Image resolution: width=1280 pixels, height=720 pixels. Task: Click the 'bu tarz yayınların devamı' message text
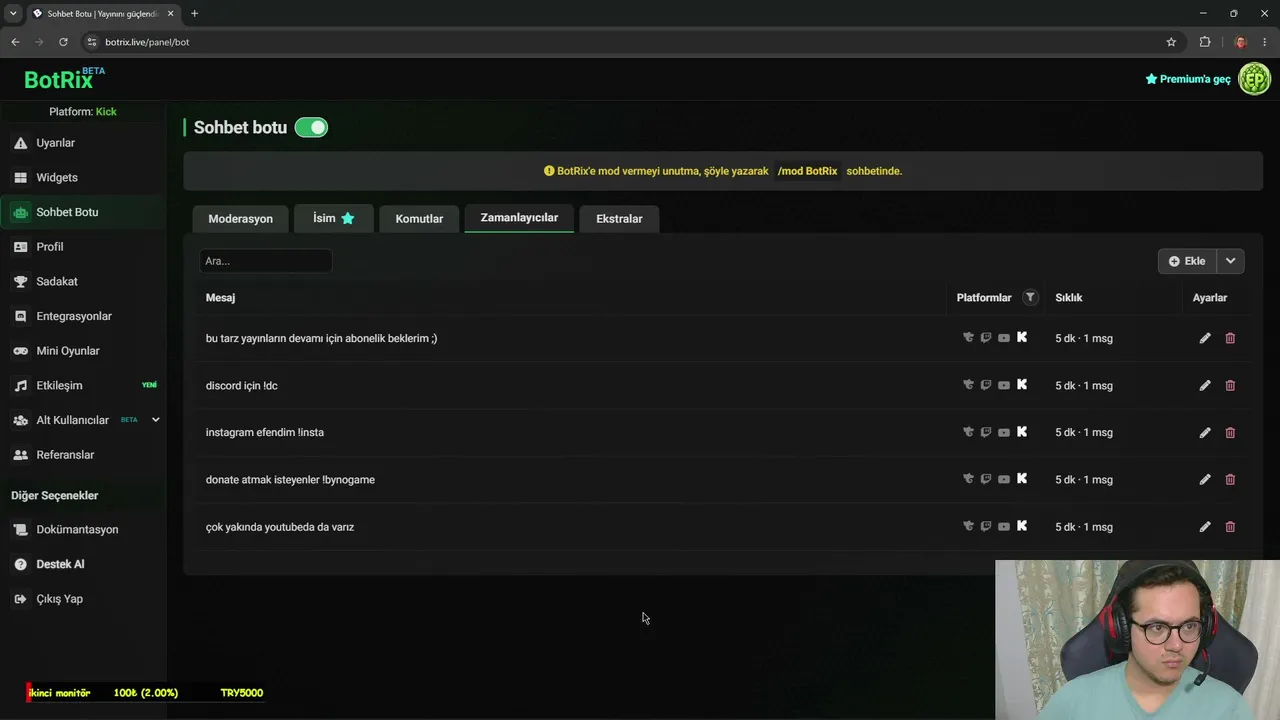[321, 338]
